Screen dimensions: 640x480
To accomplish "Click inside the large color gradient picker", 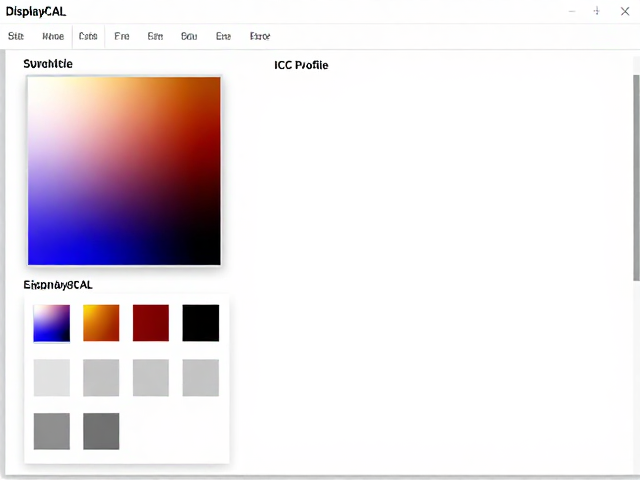I will [x=124, y=171].
